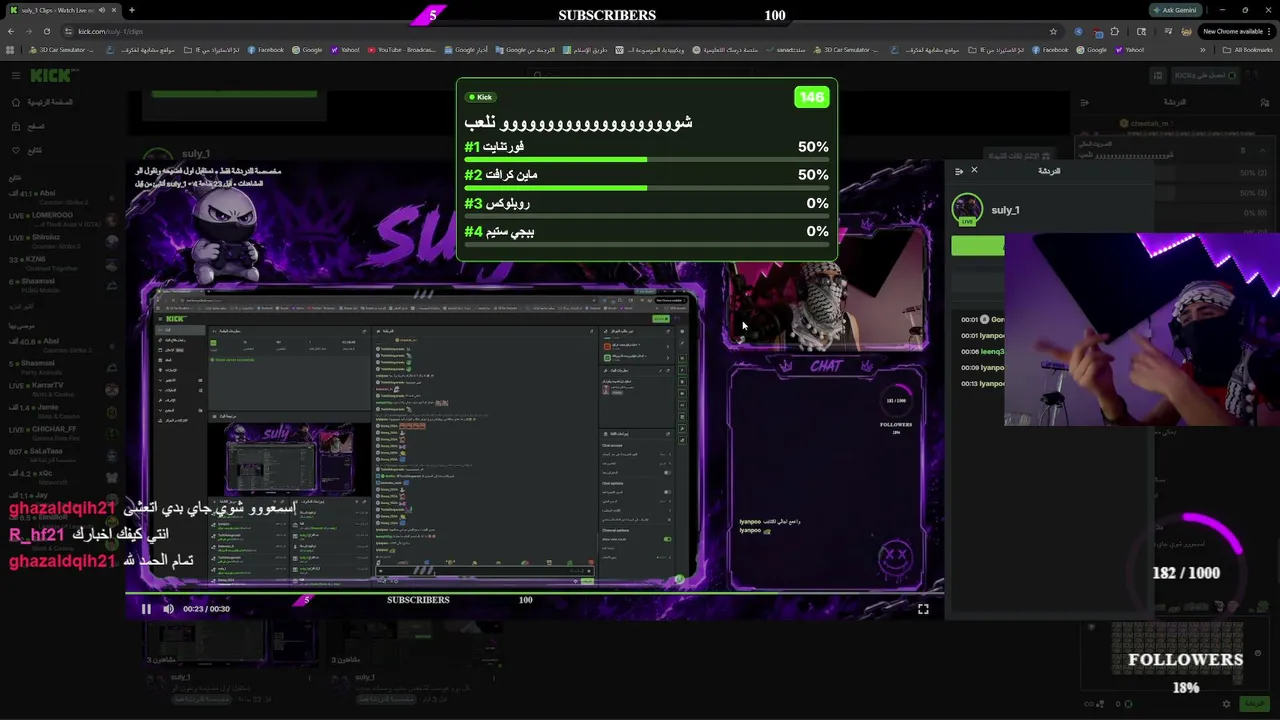Screen dimensions: 1280x720
Task: Open Chrome side panel icon
Action: pos(1141,31)
